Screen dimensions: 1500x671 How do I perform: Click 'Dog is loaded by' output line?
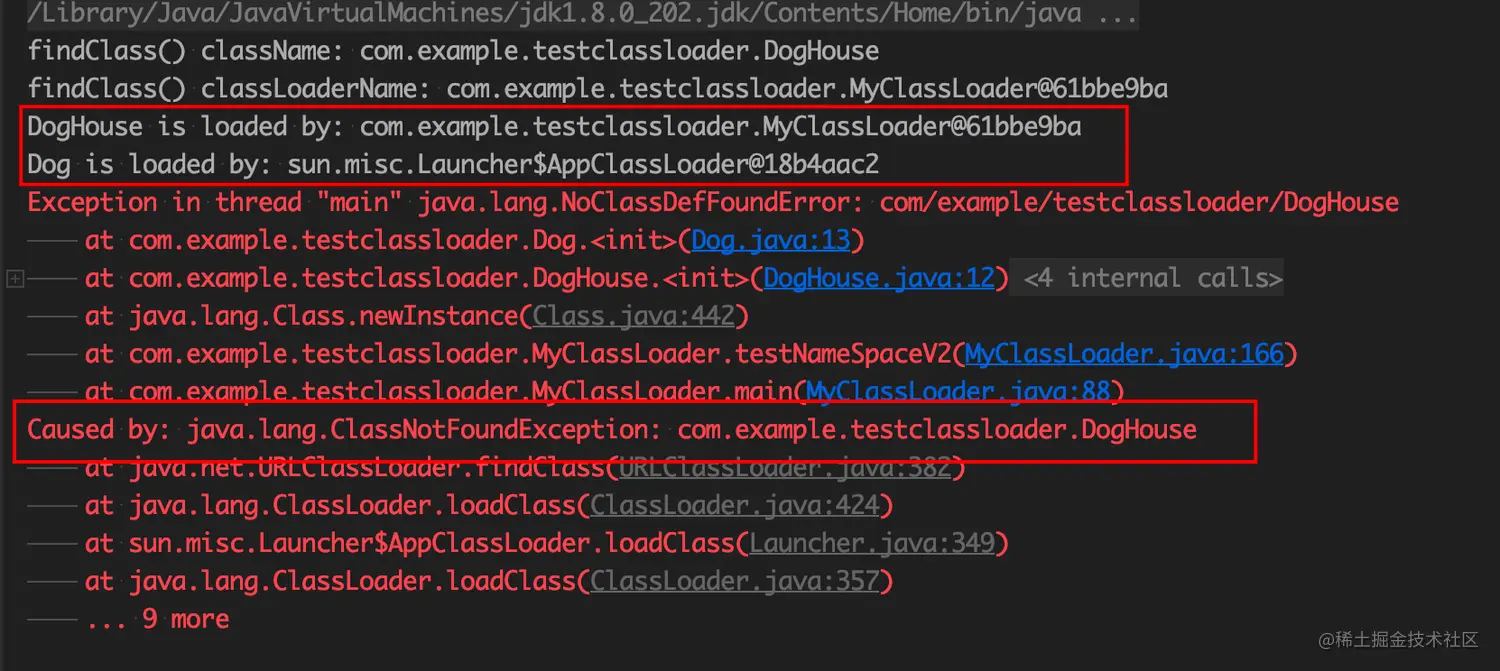(x=453, y=165)
